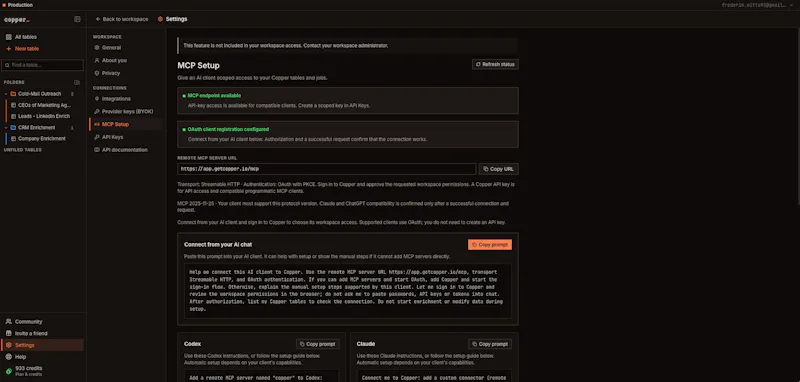The height and width of the screenshot is (382, 800).
Task: Copy the Claude prompt
Action: (490, 344)
